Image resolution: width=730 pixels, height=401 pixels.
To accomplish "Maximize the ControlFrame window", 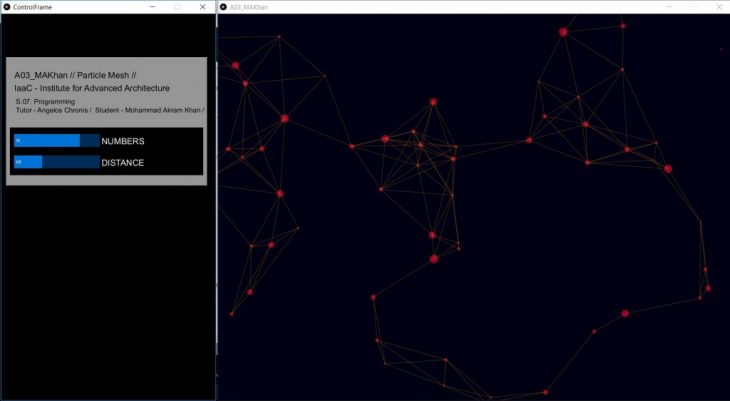I will (178, 7).
